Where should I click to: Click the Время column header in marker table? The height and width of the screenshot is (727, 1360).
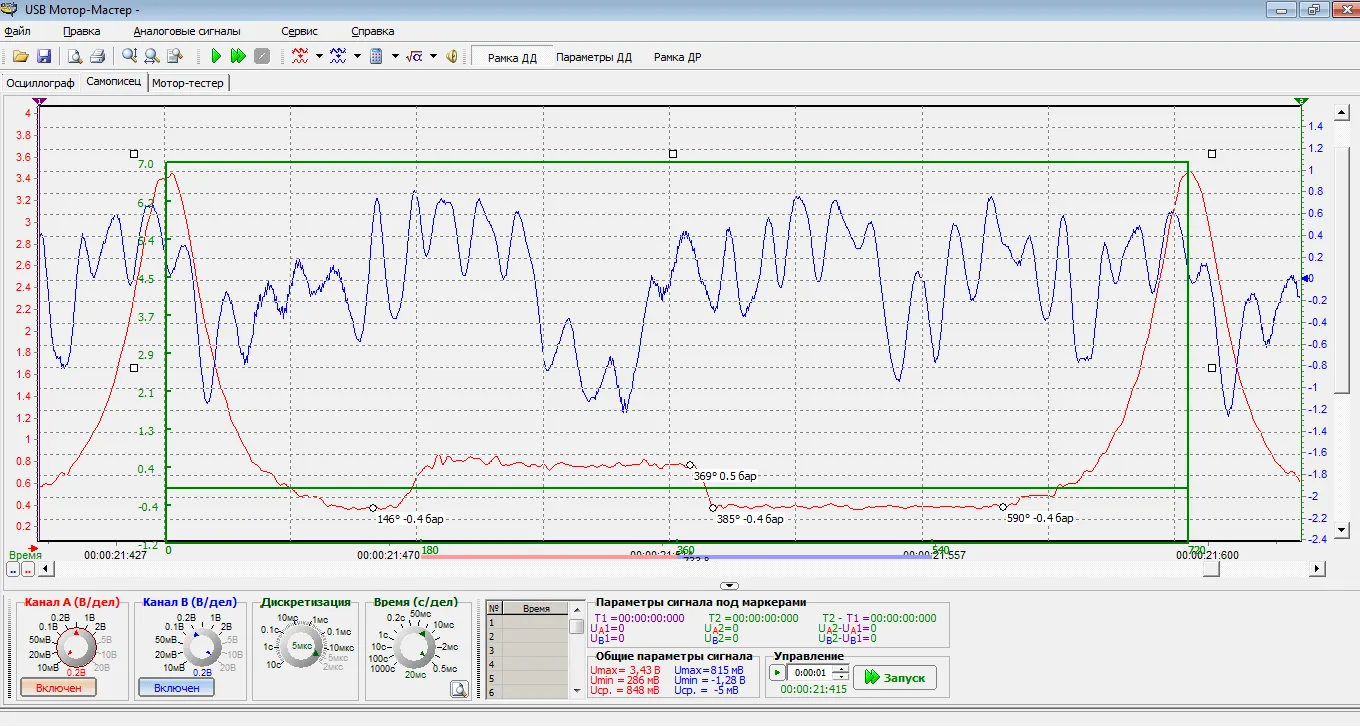(x=536, y=608)
